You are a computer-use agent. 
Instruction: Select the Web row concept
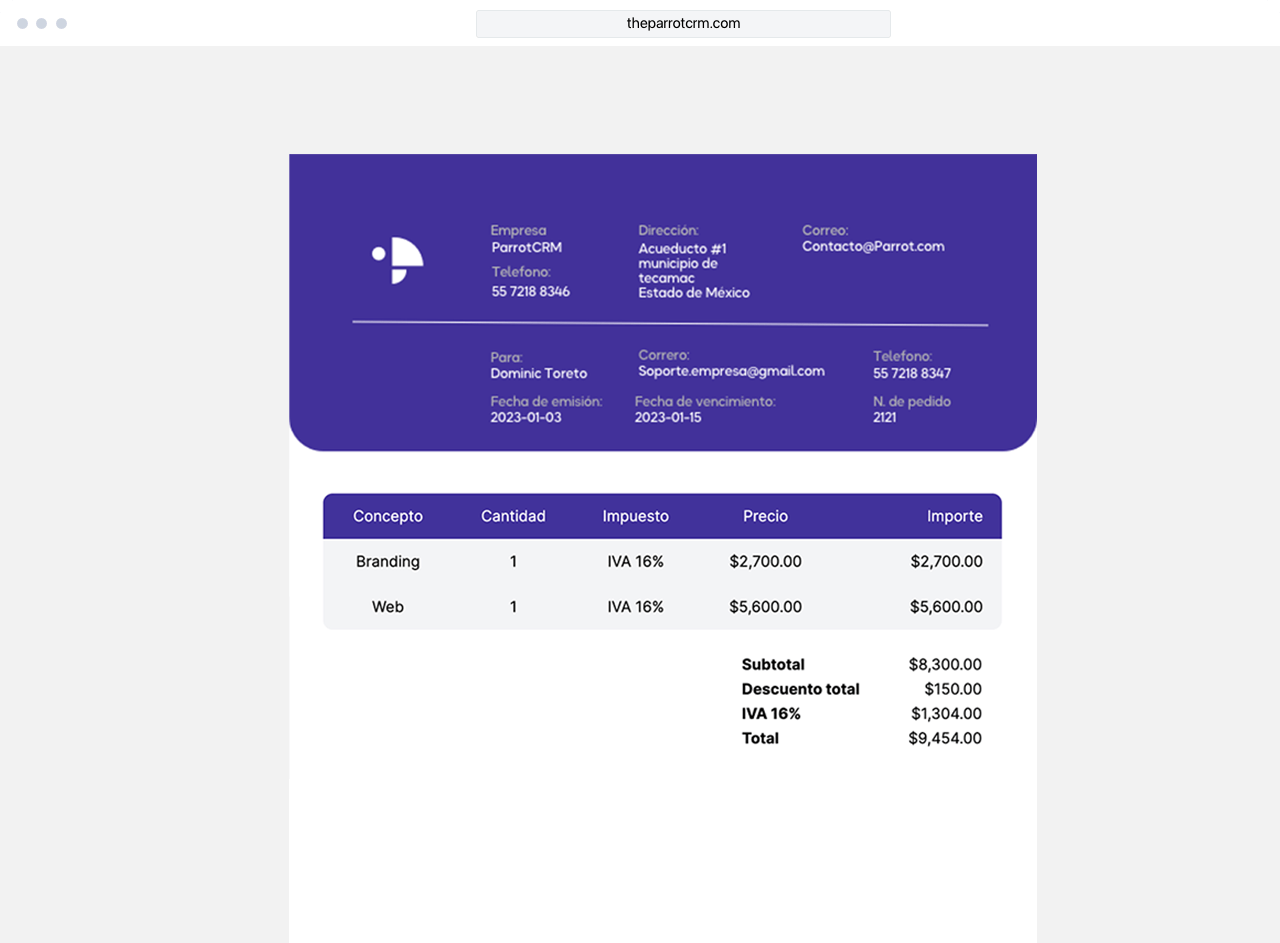coord(388,607)
